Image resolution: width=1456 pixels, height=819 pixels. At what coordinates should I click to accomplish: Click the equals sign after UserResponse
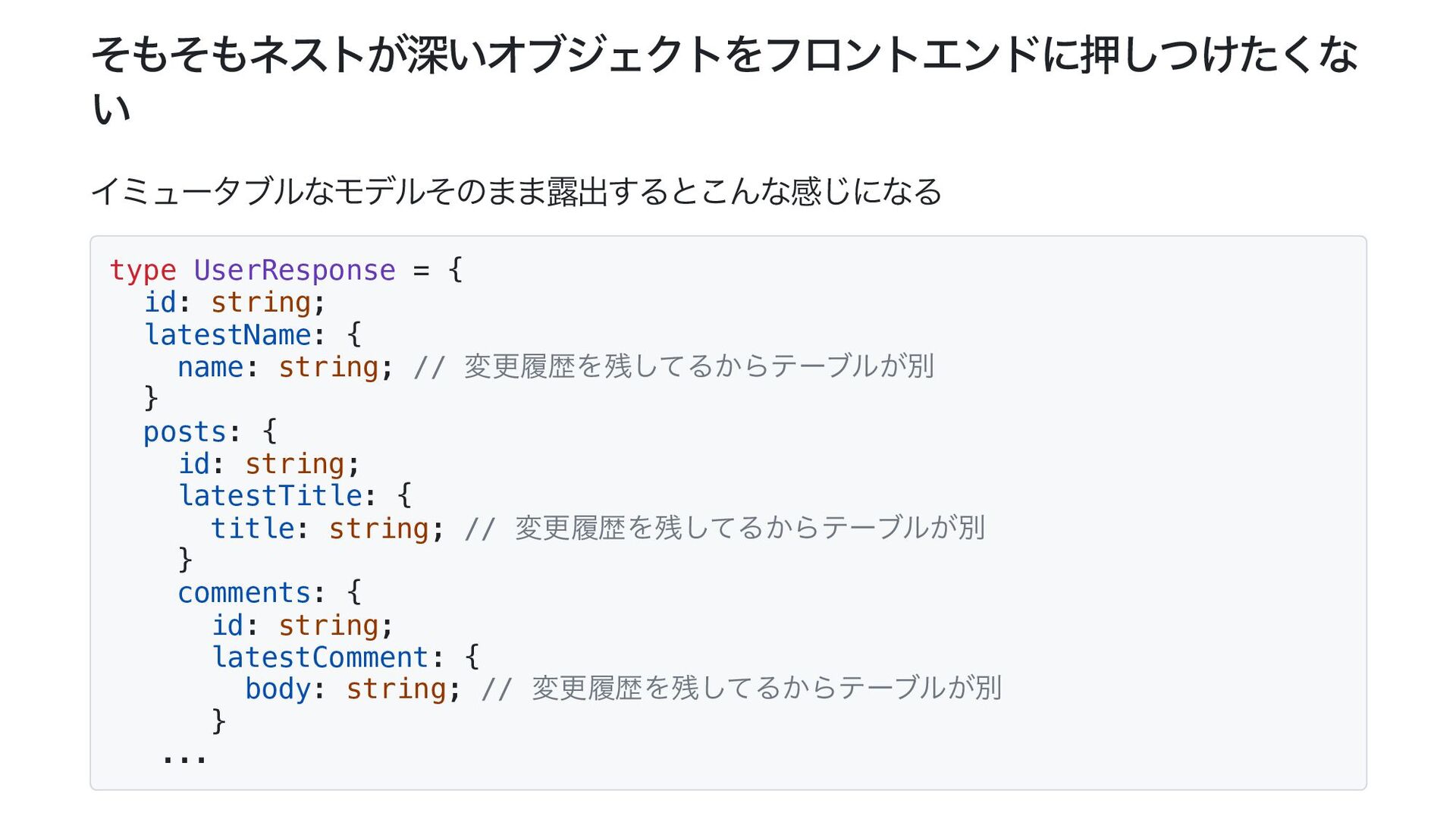pyautogui.click(x=422, y=271)
